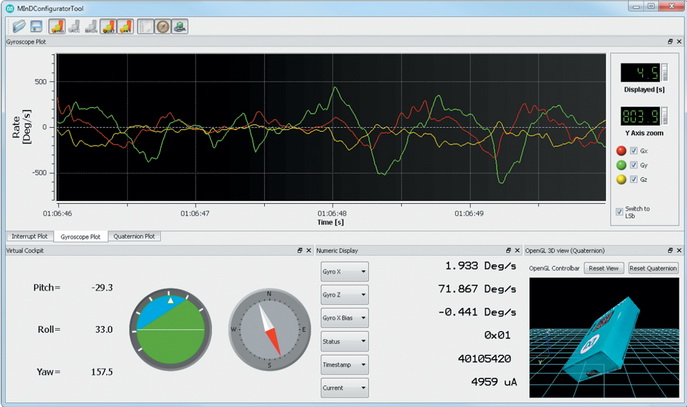Screen dimensions: 687x407
Task: Click the green Gy color indicator
Action: 621,165
